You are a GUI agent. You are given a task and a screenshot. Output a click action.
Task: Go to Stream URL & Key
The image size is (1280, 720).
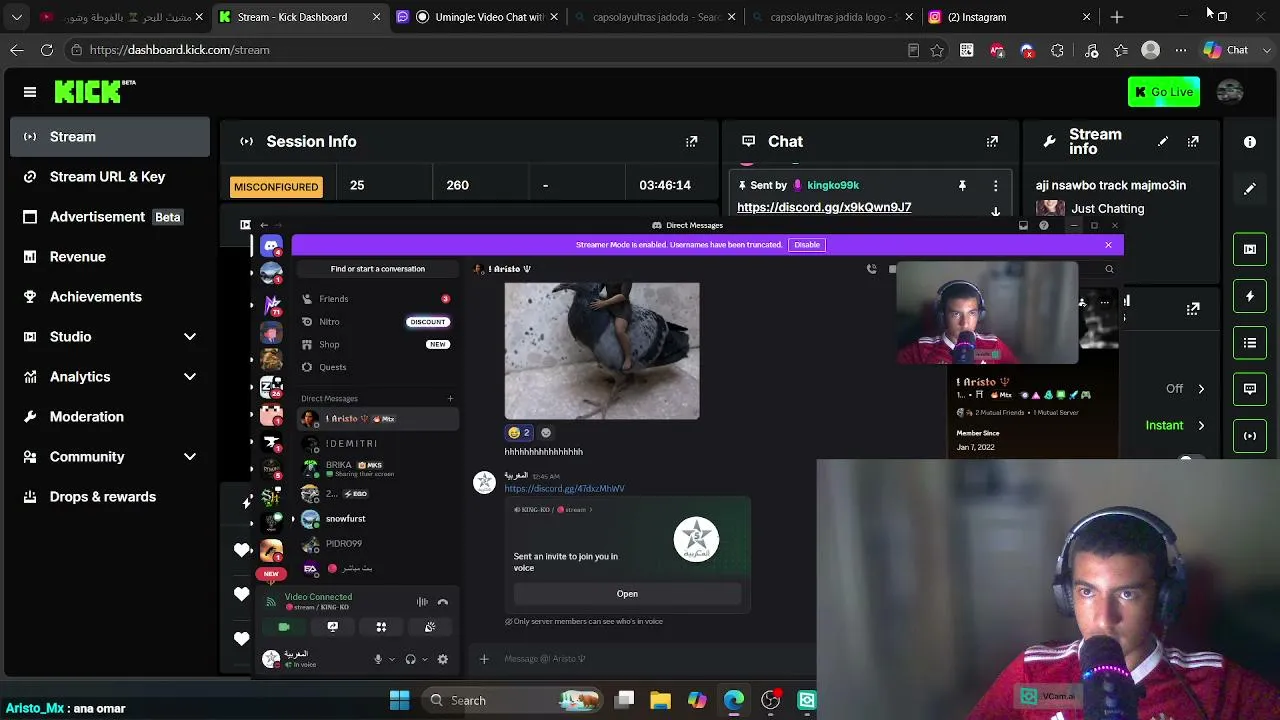click(x=110, y=177)
